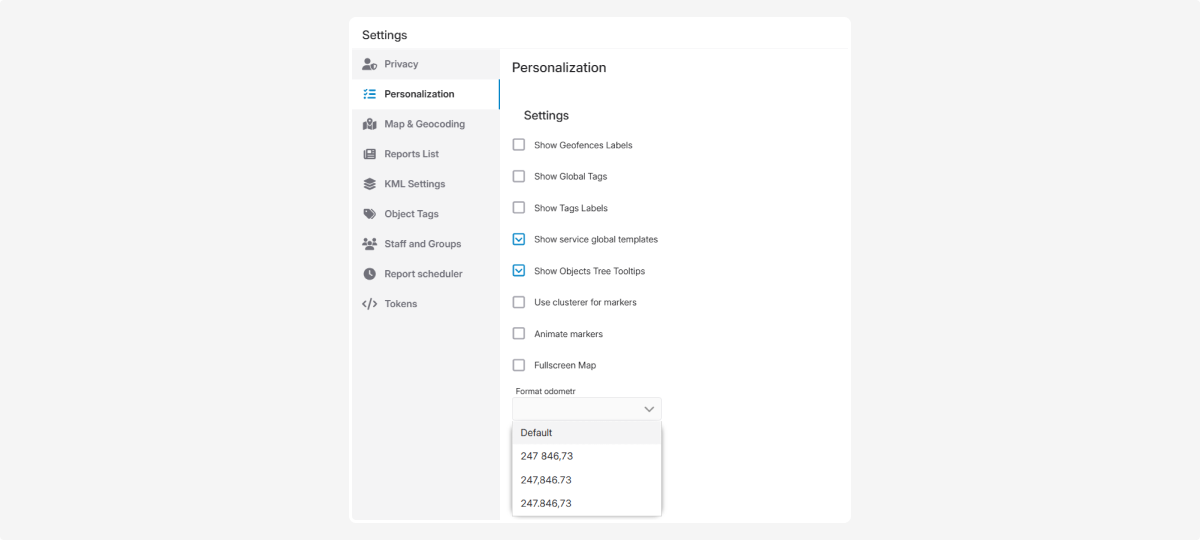Click the Report scheduler clock icon
This screenshot has width=1200, height=540.
pyautogui.click(x=369, y=274)
